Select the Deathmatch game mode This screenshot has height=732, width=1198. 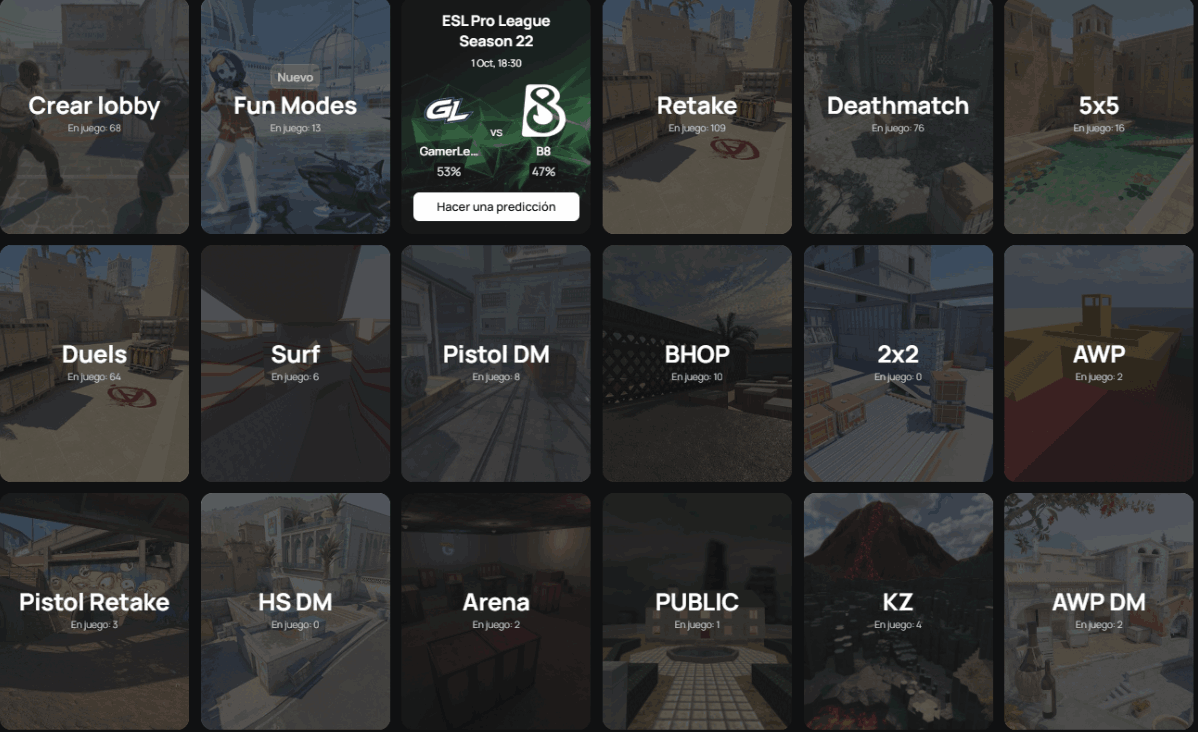click(x=898, y=116)
